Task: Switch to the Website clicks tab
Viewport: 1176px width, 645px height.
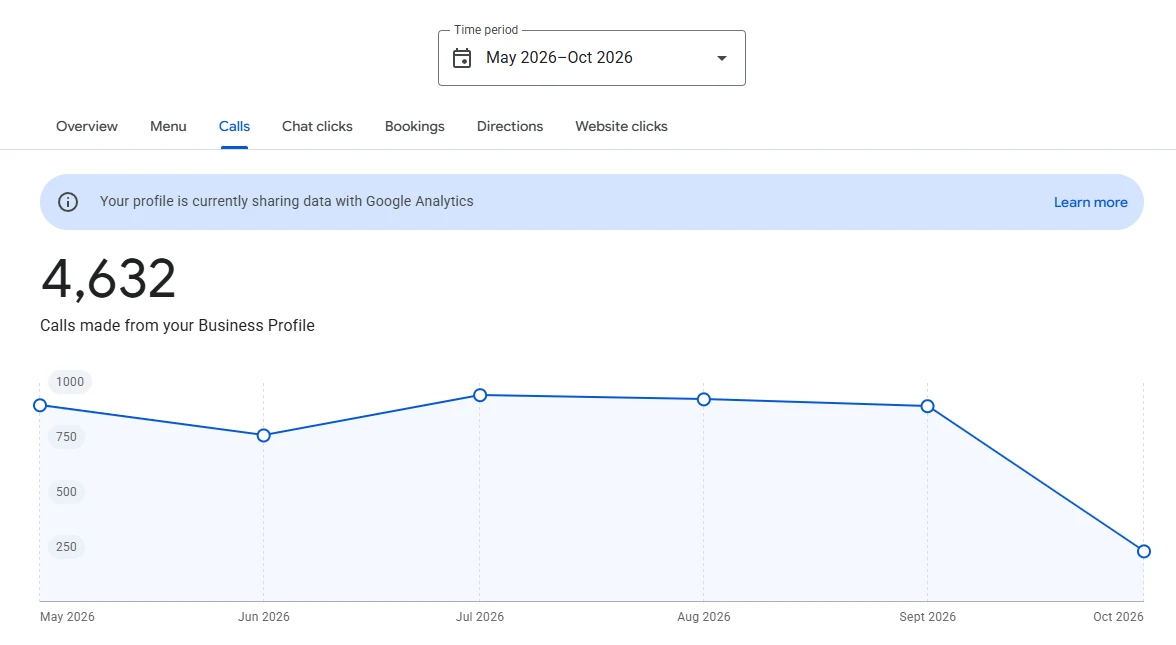Action: click(621, 127)
